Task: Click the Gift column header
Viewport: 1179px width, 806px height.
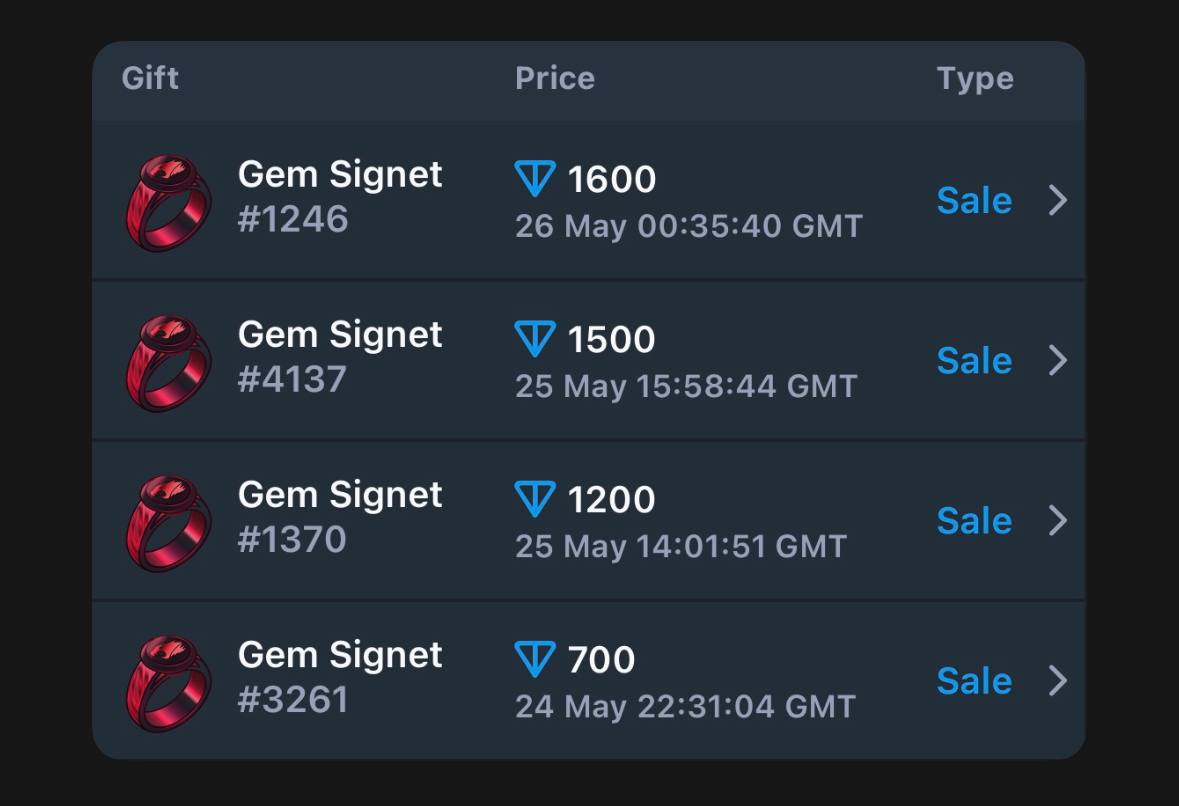Action: (150, 78)
